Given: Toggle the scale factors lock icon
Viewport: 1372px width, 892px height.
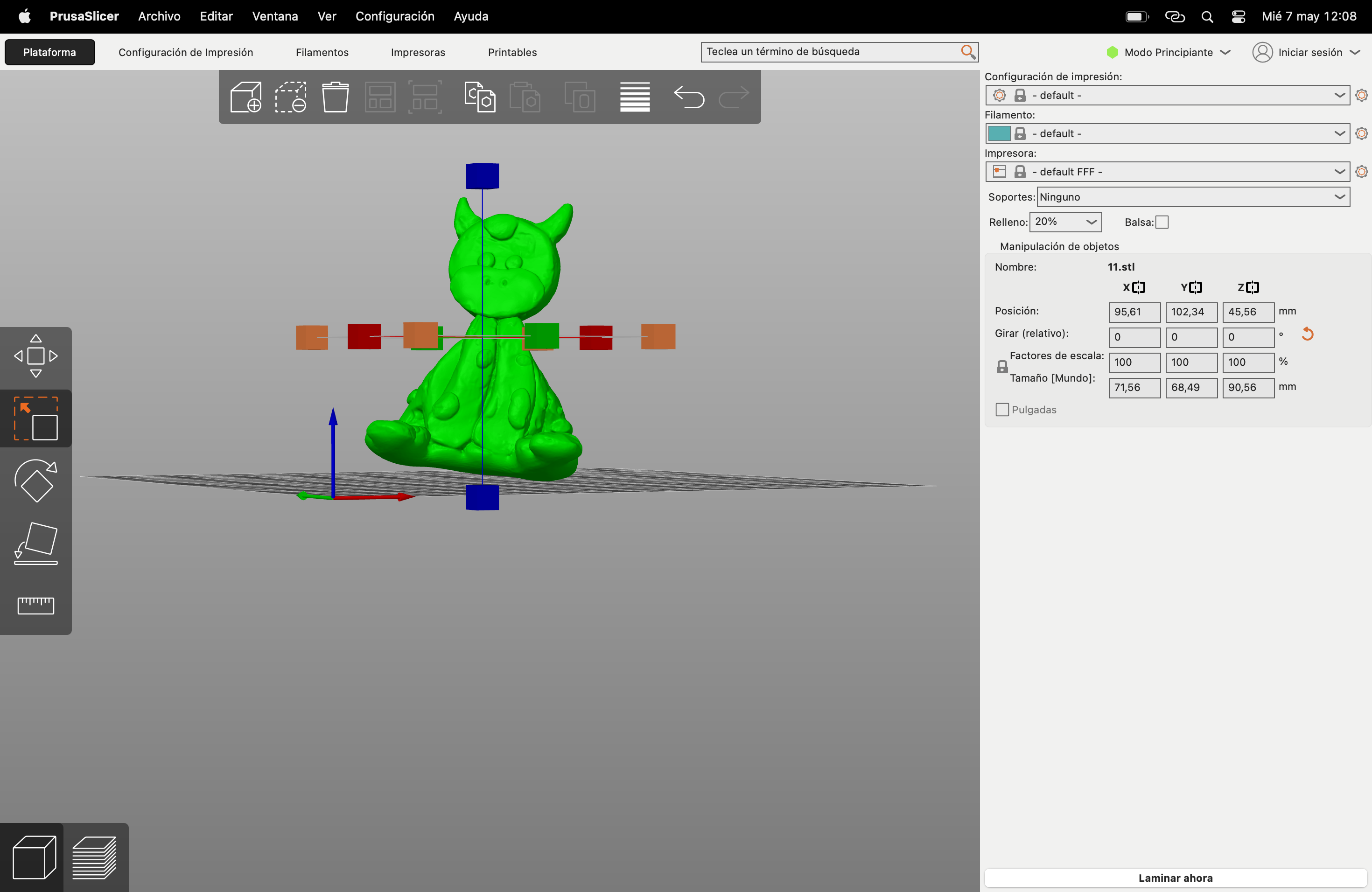Looking at the screenshot, I should 1002,367.
